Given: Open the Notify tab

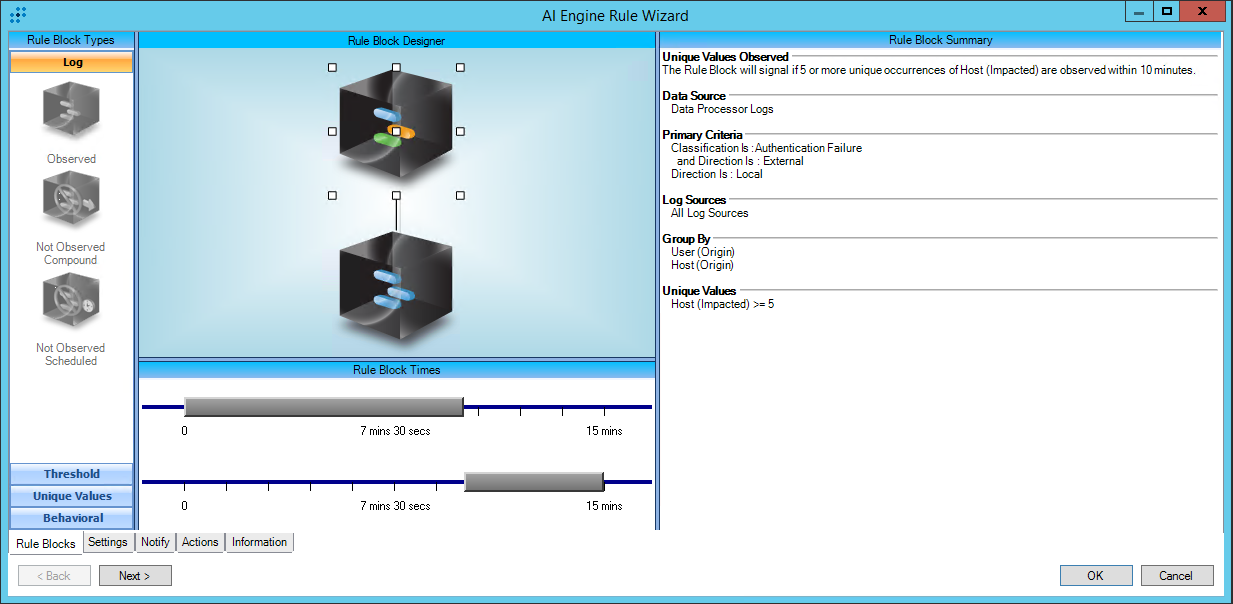Looking at the screenshot, I should (155, 542).
